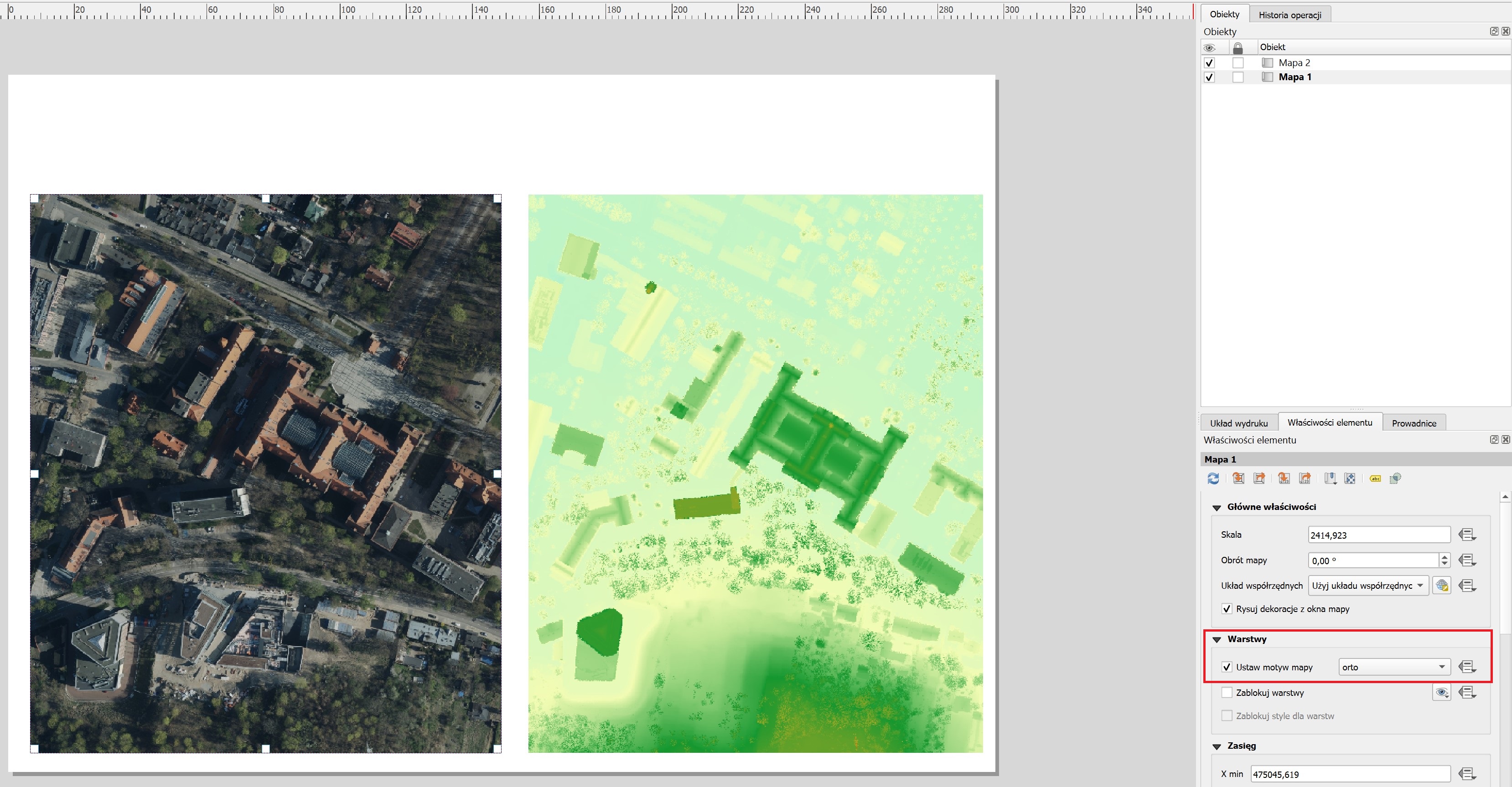Open the Układ wydruku tab
1512x787 pixels.
[x=1238, y=423]
